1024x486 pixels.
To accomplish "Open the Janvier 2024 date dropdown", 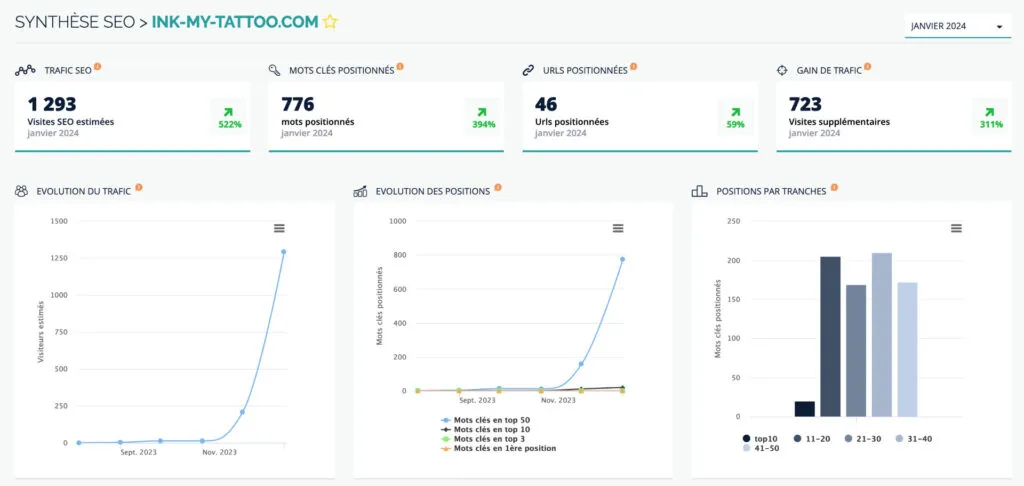I will click(957, 26).
